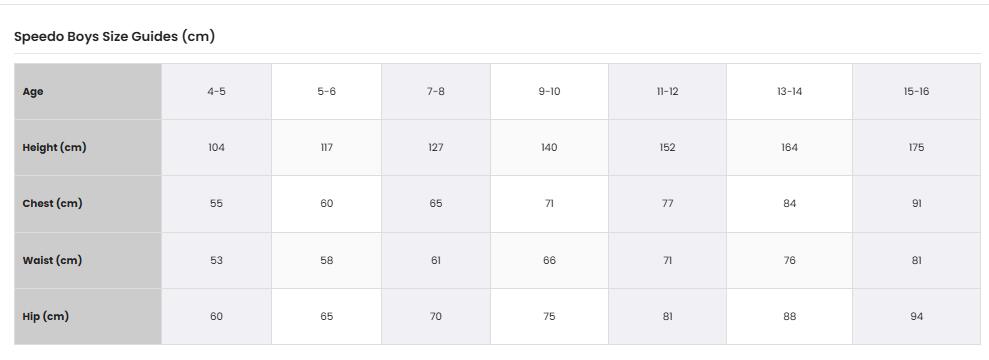Select the Waist (cm) row header
The width and height of the screenshot is (989, 360).
tap(88, 260)
